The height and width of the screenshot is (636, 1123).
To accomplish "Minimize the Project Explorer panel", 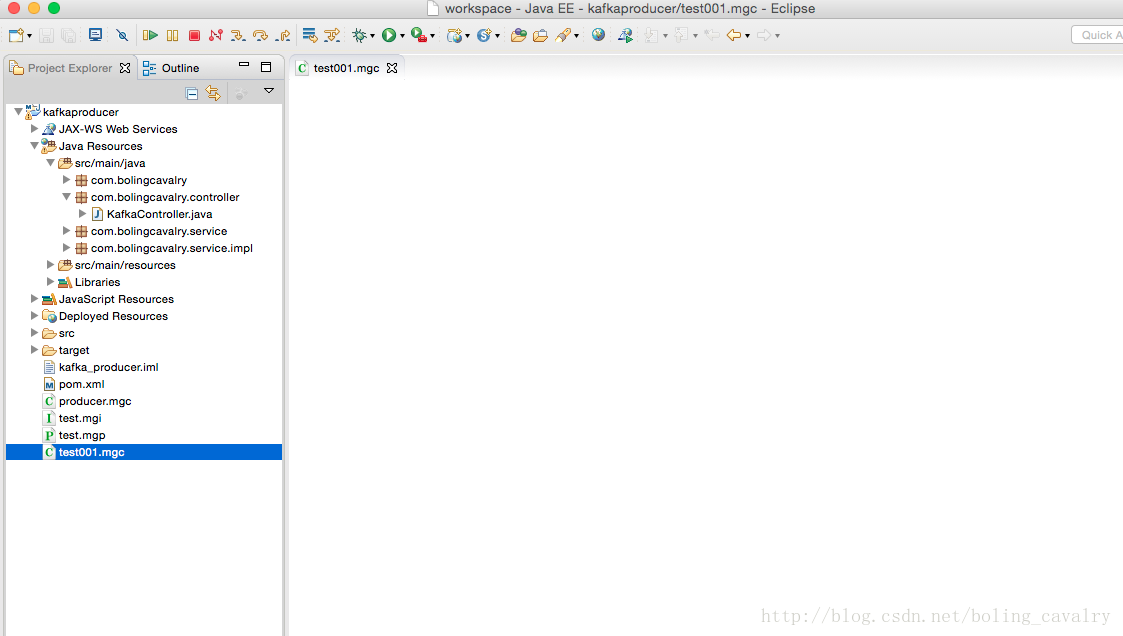I will click(x=244, y=65).
